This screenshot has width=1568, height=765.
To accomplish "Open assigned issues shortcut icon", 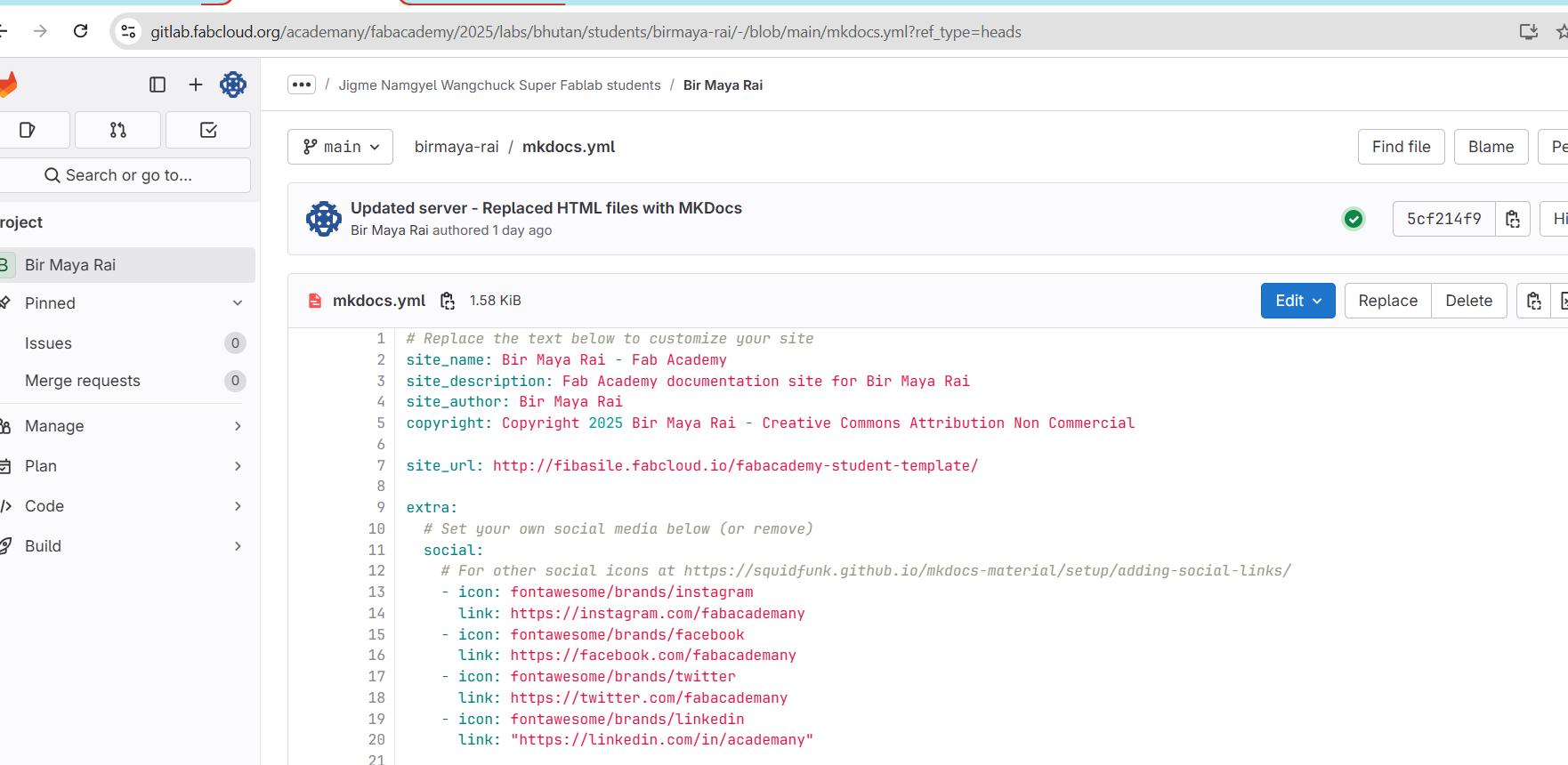I will [x=28, y=130].
